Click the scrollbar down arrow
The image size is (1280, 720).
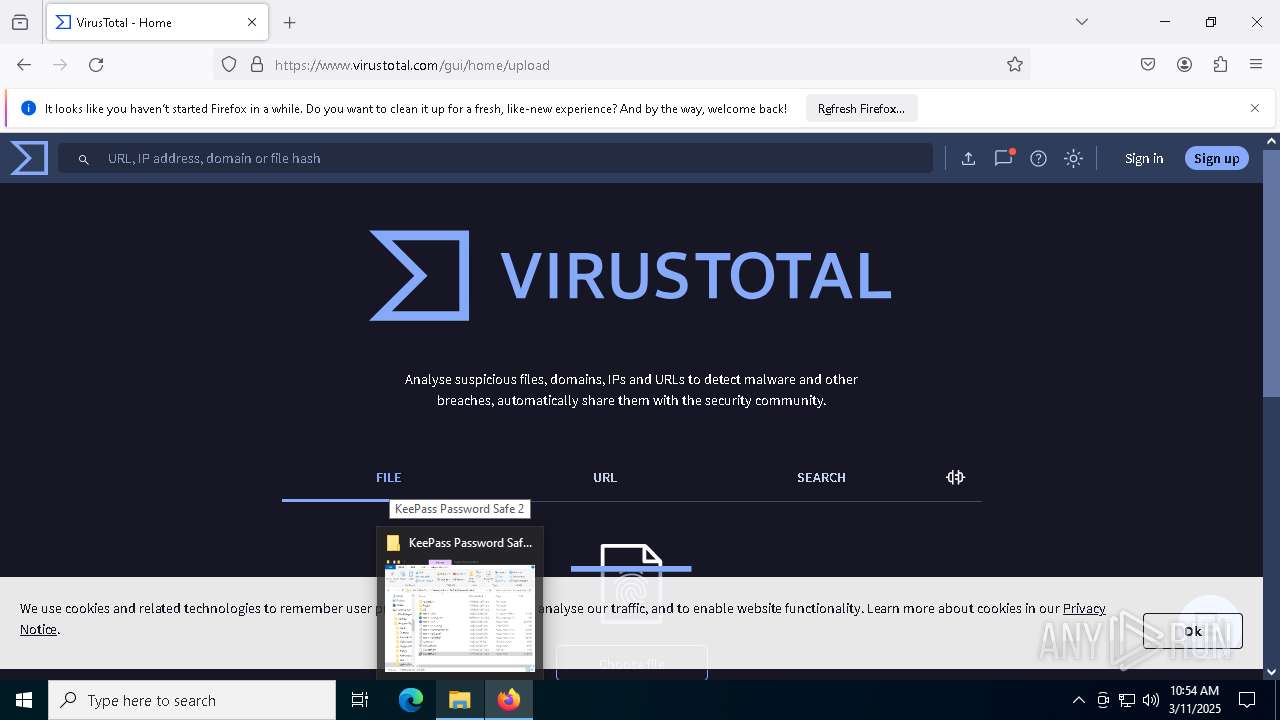[x=1271, y=672]
